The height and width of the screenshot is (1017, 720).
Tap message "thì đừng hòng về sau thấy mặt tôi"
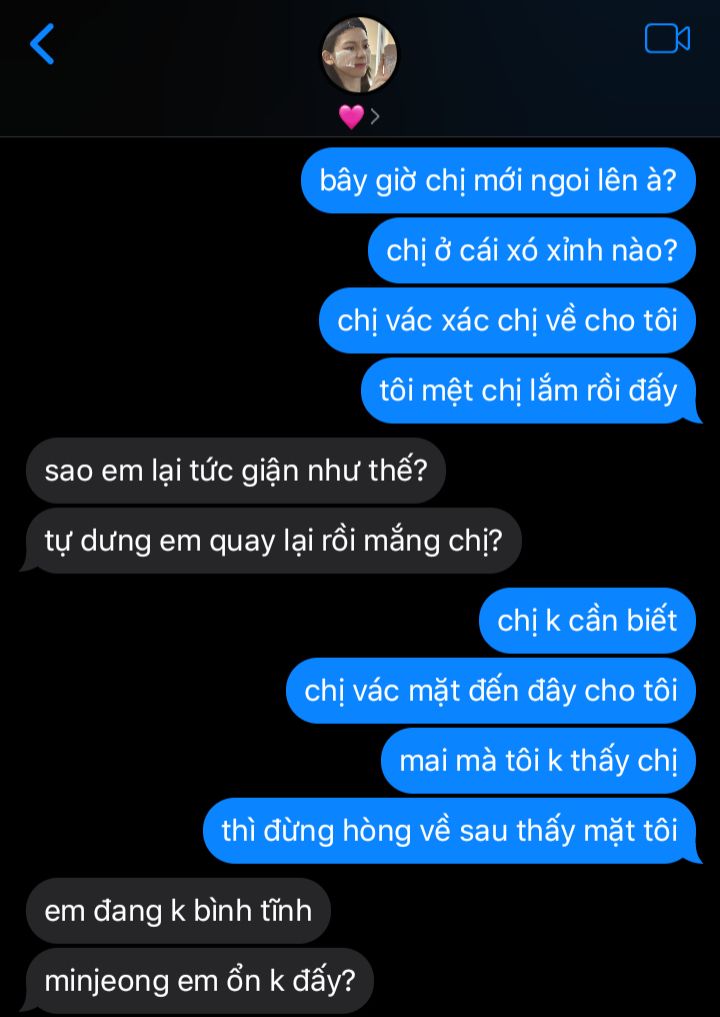point(450,831)
